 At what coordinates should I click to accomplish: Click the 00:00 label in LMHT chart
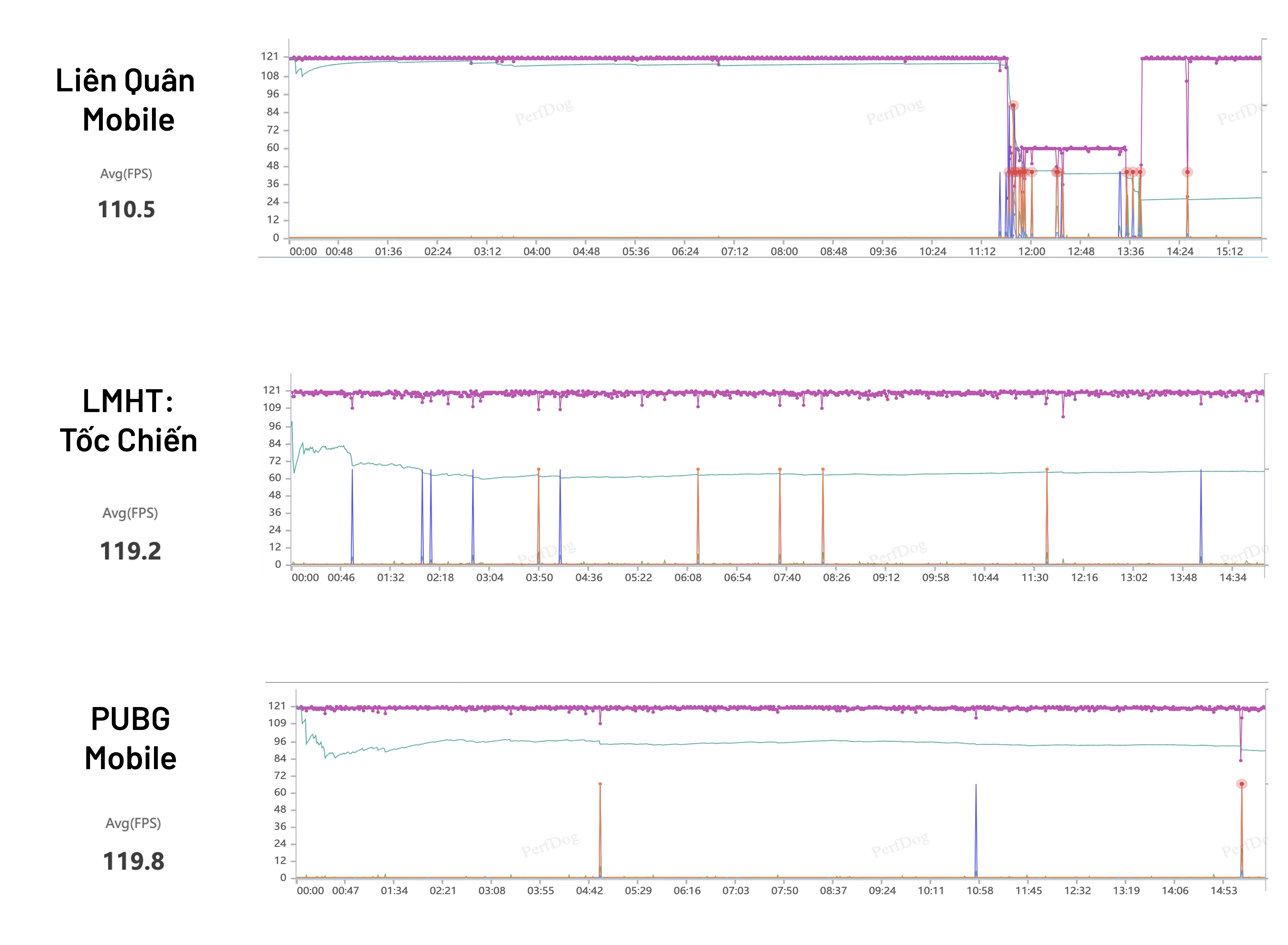[x=305, y=578]
